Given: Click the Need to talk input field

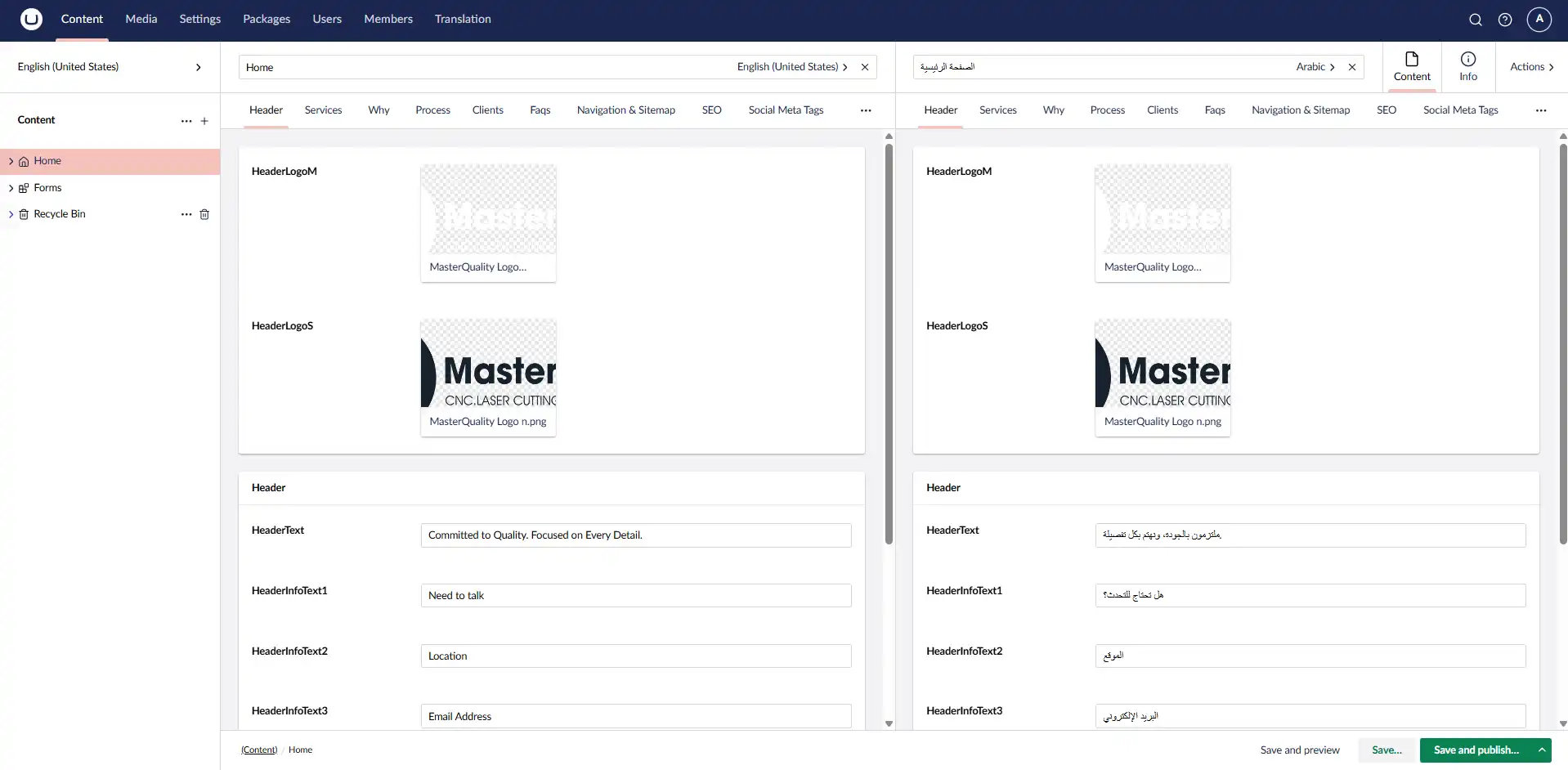Looking at the screenshot, I should (x=636, y=596).
